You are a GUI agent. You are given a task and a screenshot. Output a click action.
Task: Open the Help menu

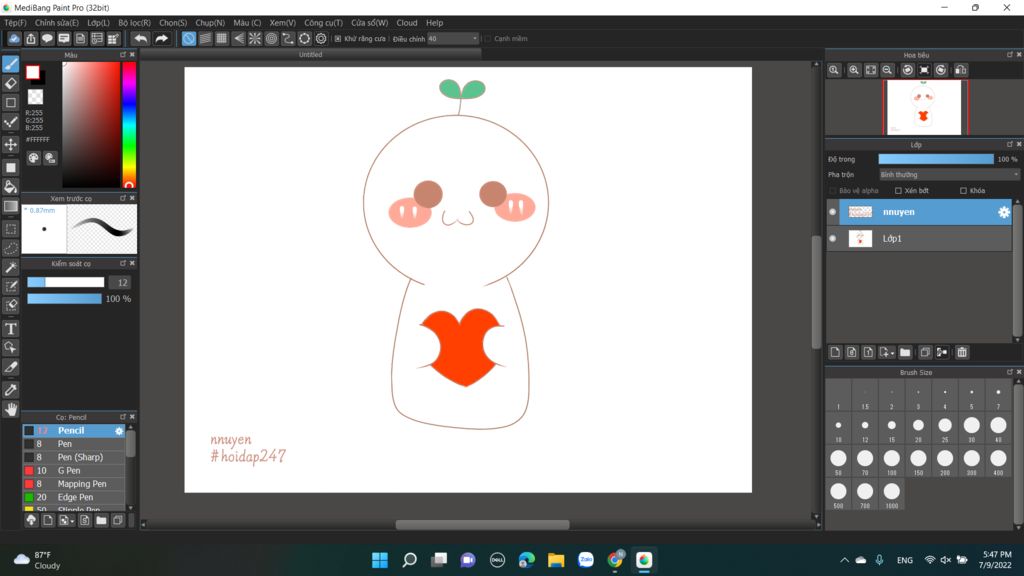tap(434, 23)
